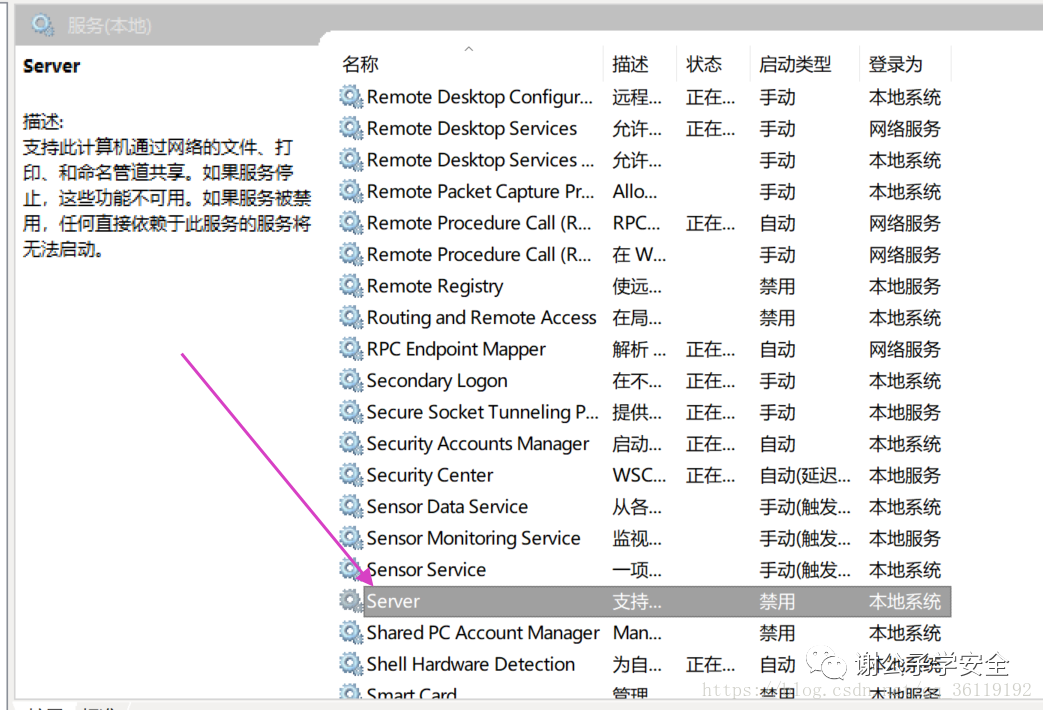Click the RPC Endpoint Mapper gear icon
The width and height of the screenshot is (1043, 710).
pos(351,349)
